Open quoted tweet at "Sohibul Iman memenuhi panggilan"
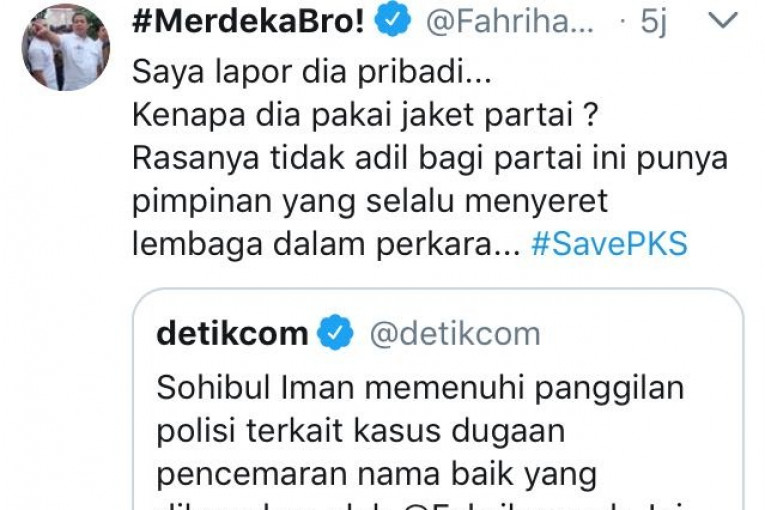This screenshot has width=765, height=510. point(420,388)
